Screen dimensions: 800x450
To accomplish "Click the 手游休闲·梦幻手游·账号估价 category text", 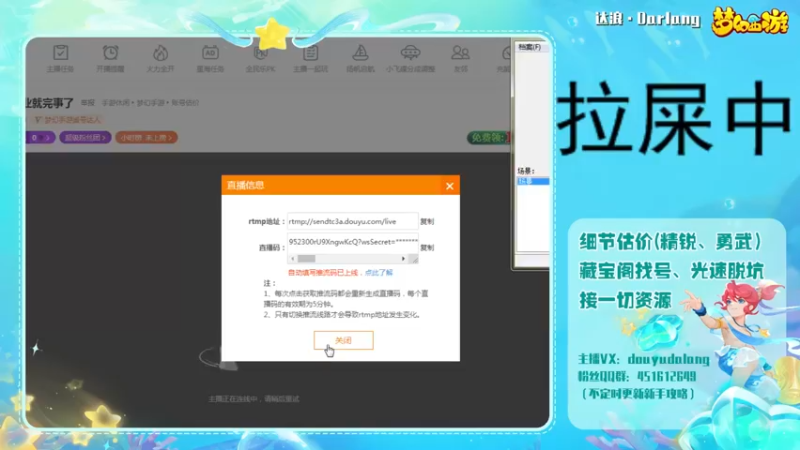I will click(150, 103).
